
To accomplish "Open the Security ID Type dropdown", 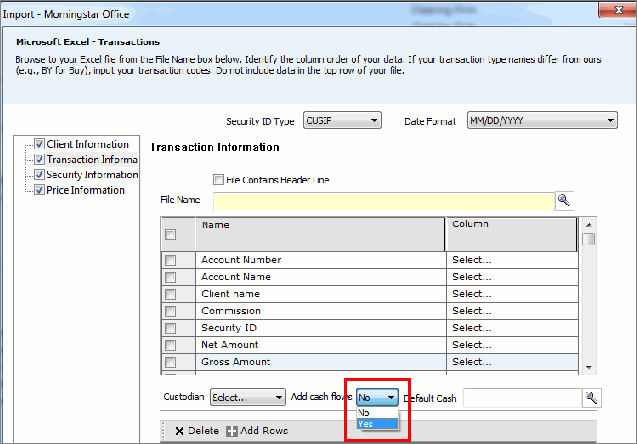I will pos(341,121).
